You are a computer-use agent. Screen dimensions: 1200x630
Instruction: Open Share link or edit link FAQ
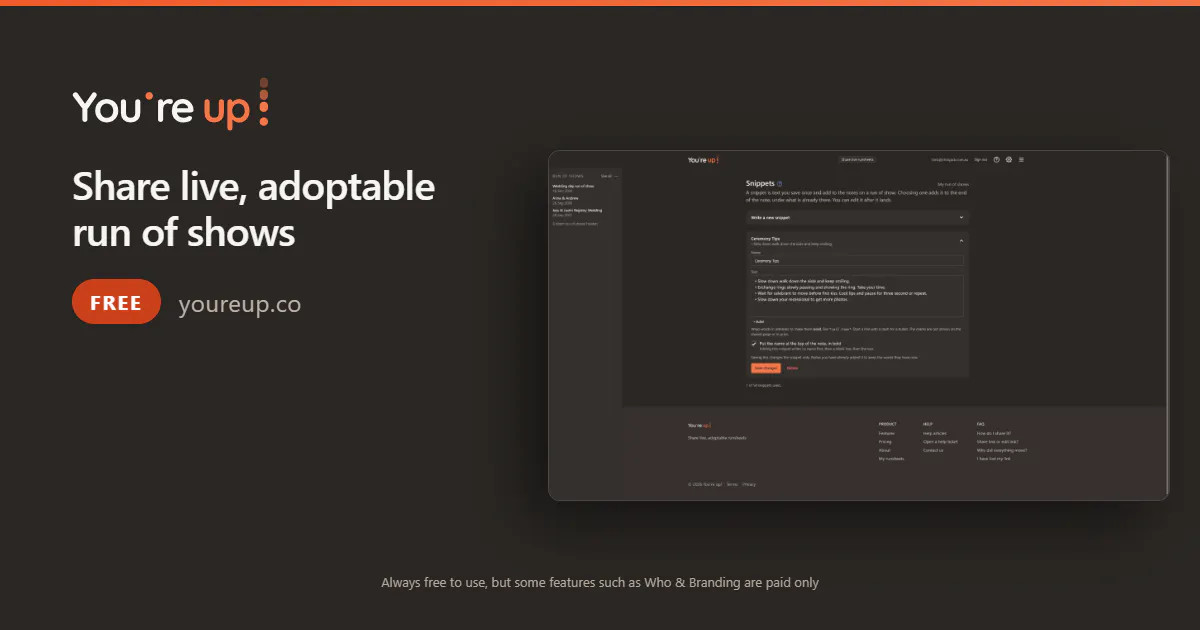tap(998, 442)
